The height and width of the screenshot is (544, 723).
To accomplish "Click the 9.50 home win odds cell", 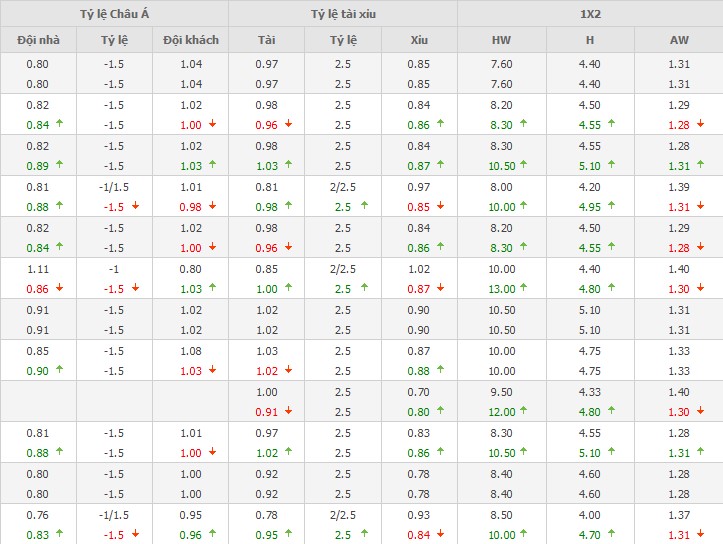I will (501, 393).
